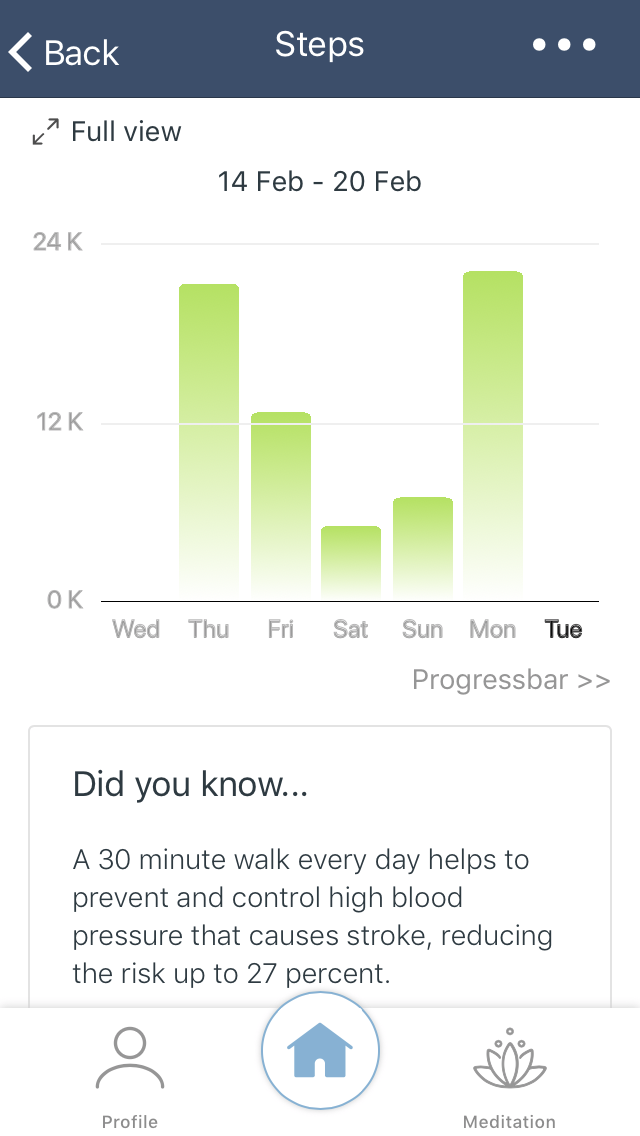Choose the Tue day label
Image resolution: width=640 pixels, height=1136 pixels.
pos(563,629)
